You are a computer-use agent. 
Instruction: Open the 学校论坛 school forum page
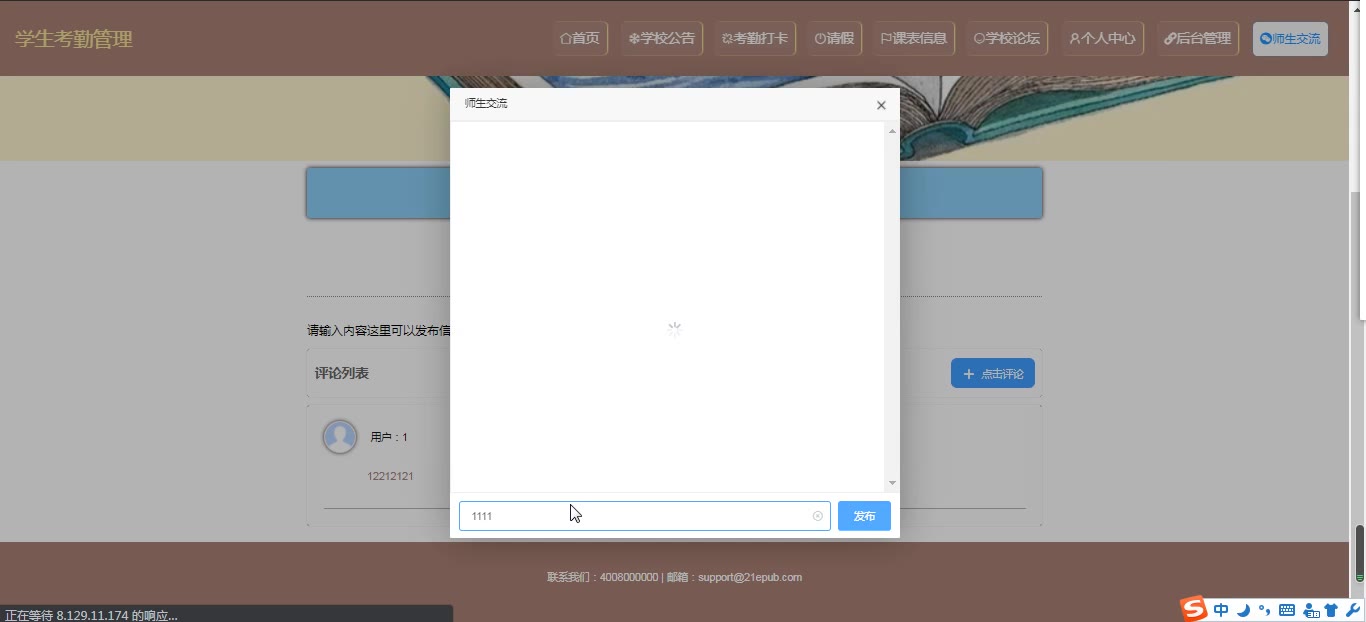(x=1007, y=39)
